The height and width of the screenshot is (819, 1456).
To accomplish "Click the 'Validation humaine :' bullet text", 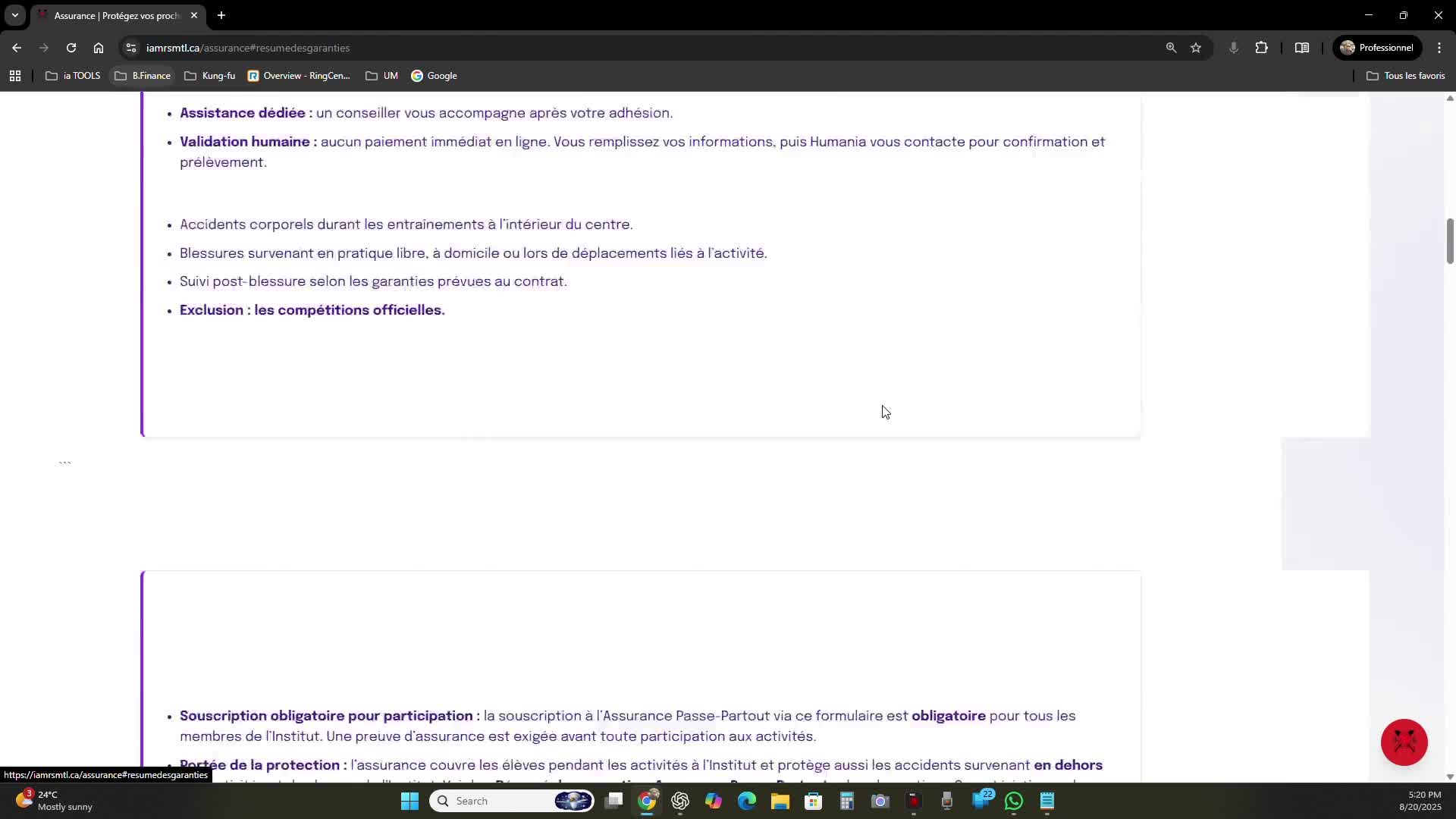I will 248,142.
